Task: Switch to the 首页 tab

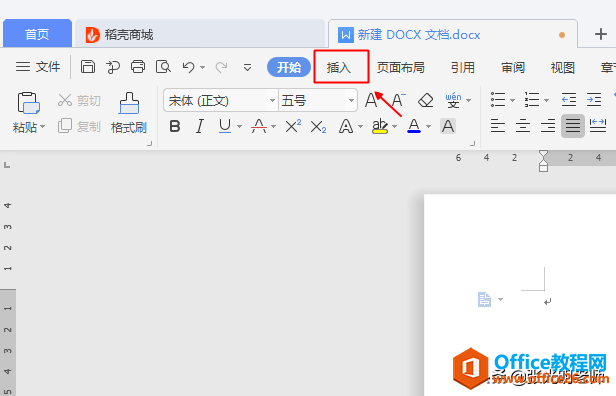Action: tap(37, 34)
